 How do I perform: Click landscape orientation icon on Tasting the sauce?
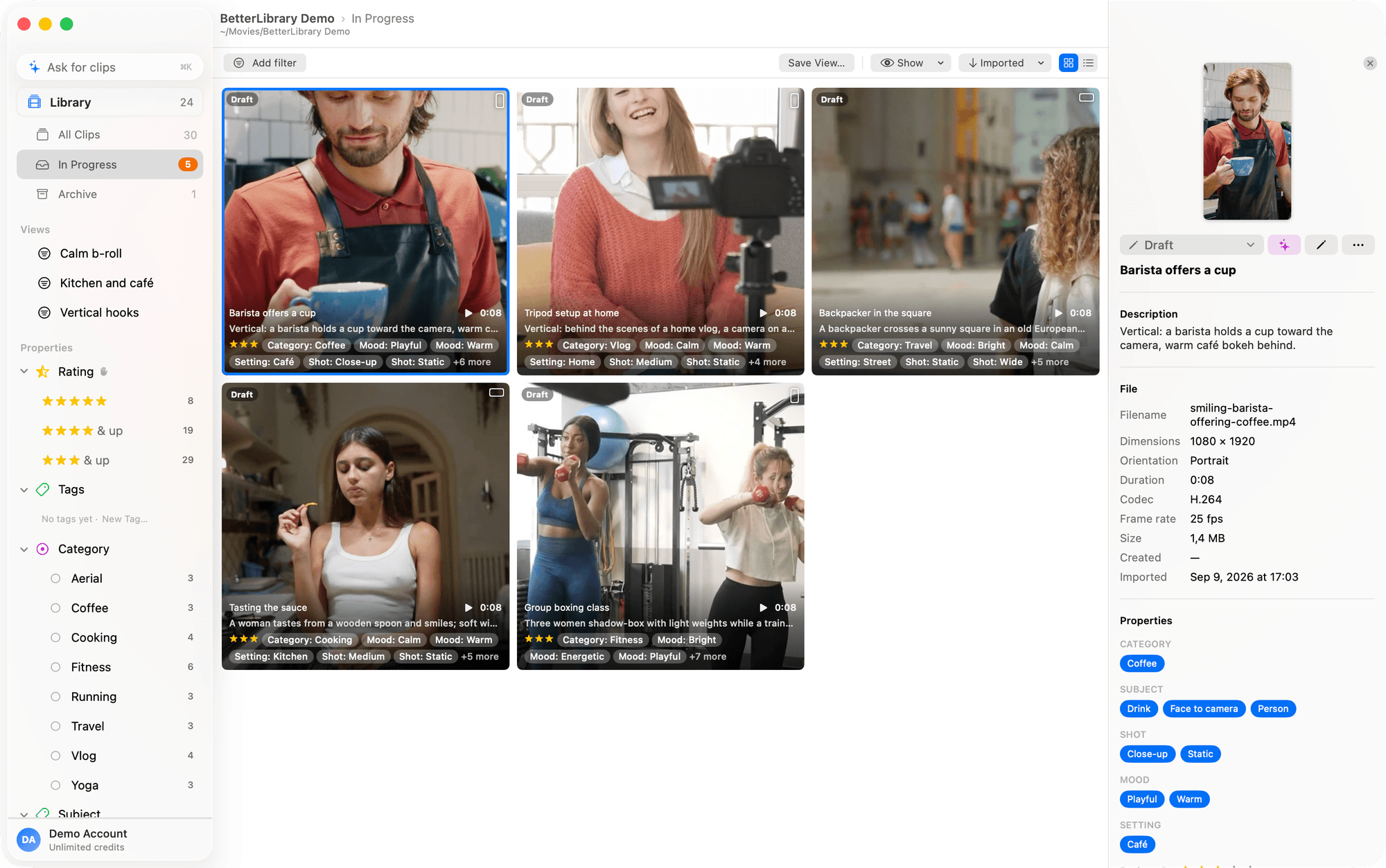click(497, 393)
